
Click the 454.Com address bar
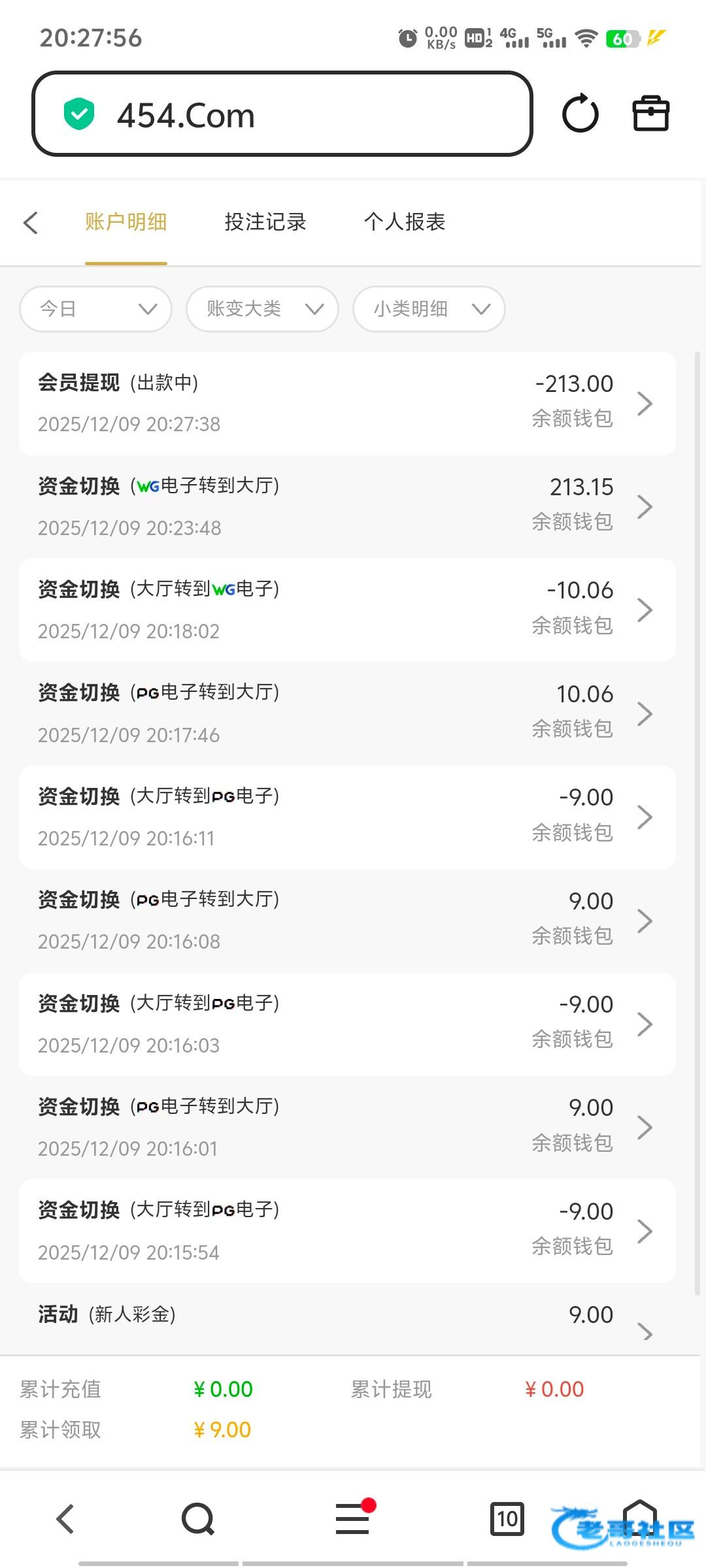tap(282, 114)
